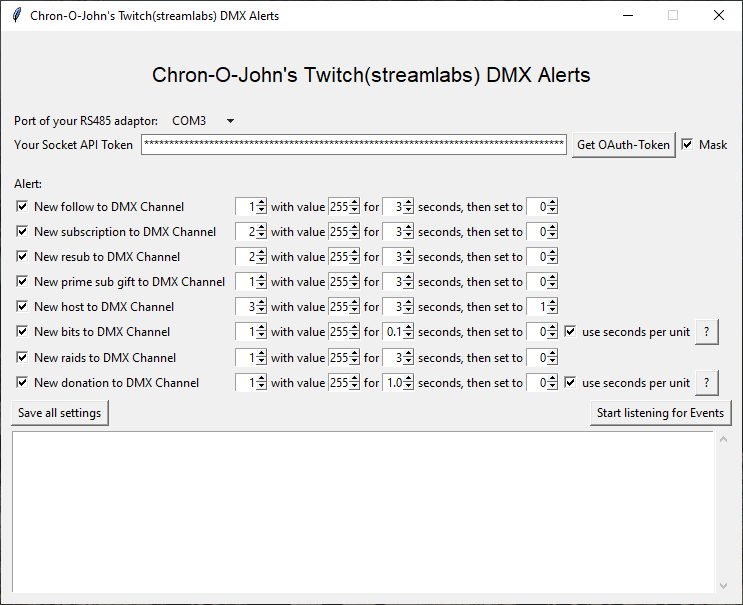Image resolution: width=743 pixels, height=605 pixels.
Task: Click Start listening for Events
Action: point(660,413)
